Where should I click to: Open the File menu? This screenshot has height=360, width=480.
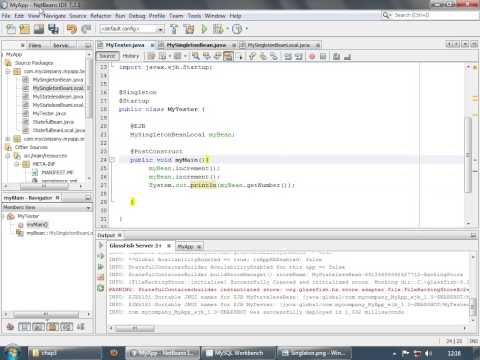point(6,16)
